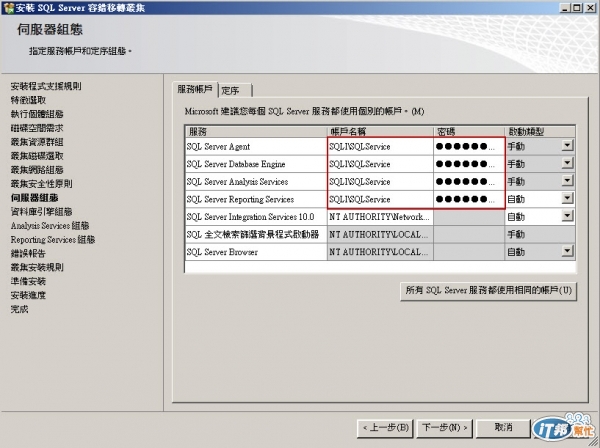Click 安裝程式支援規則 step in sidebar

point(46,86)
